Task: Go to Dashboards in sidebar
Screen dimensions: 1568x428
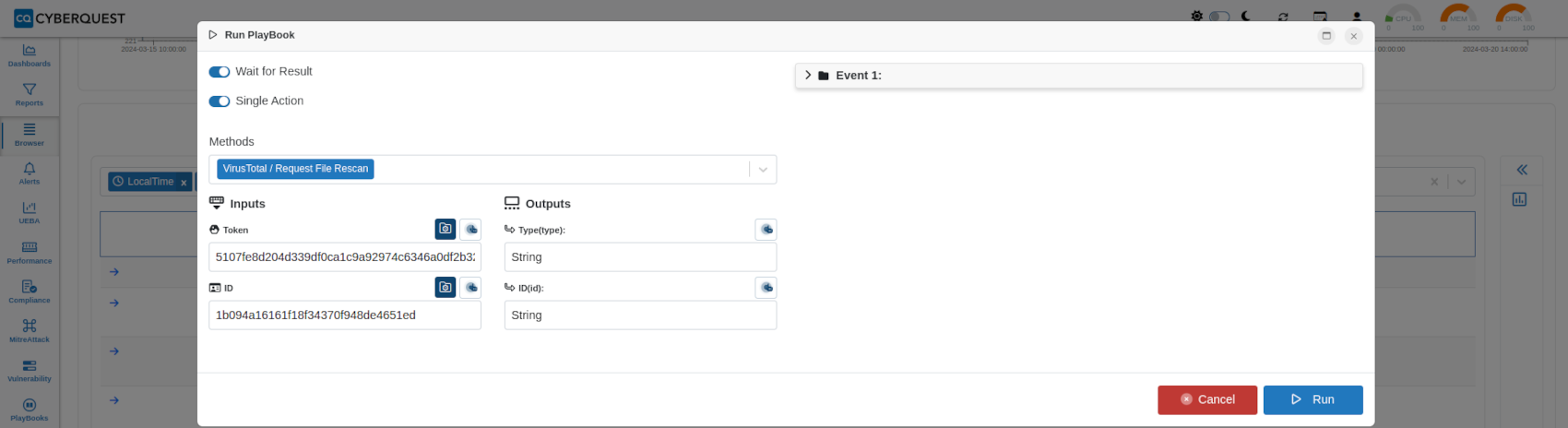Action: (x=30, y=55)
